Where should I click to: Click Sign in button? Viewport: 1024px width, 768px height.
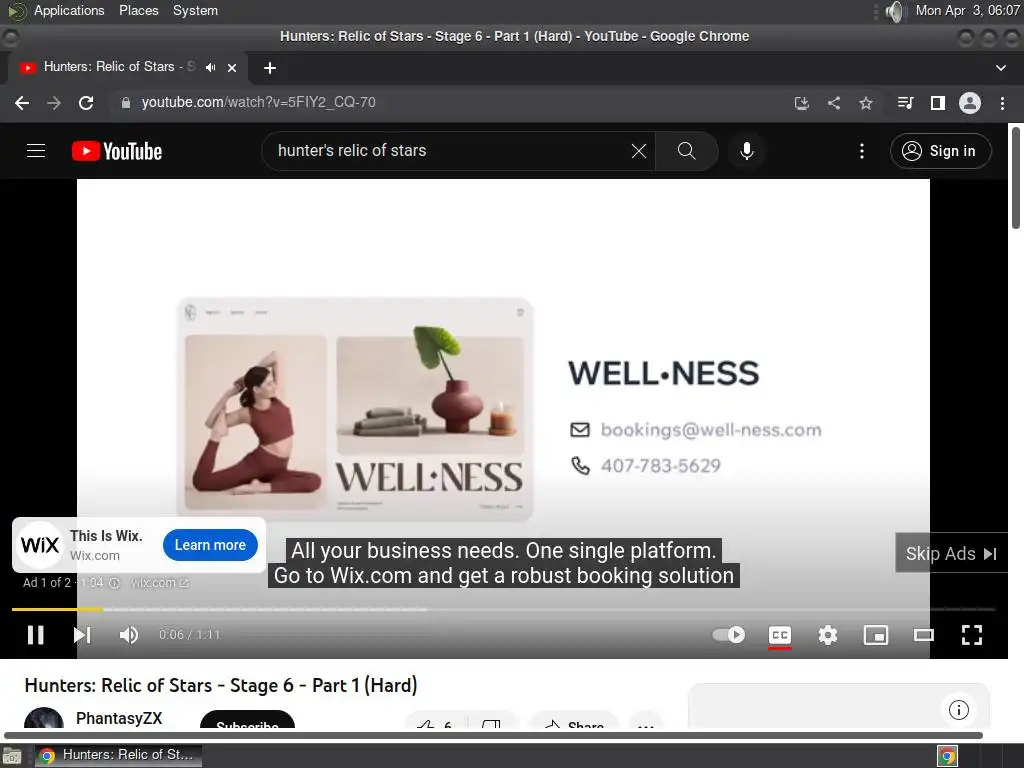(x=940, y=151)
